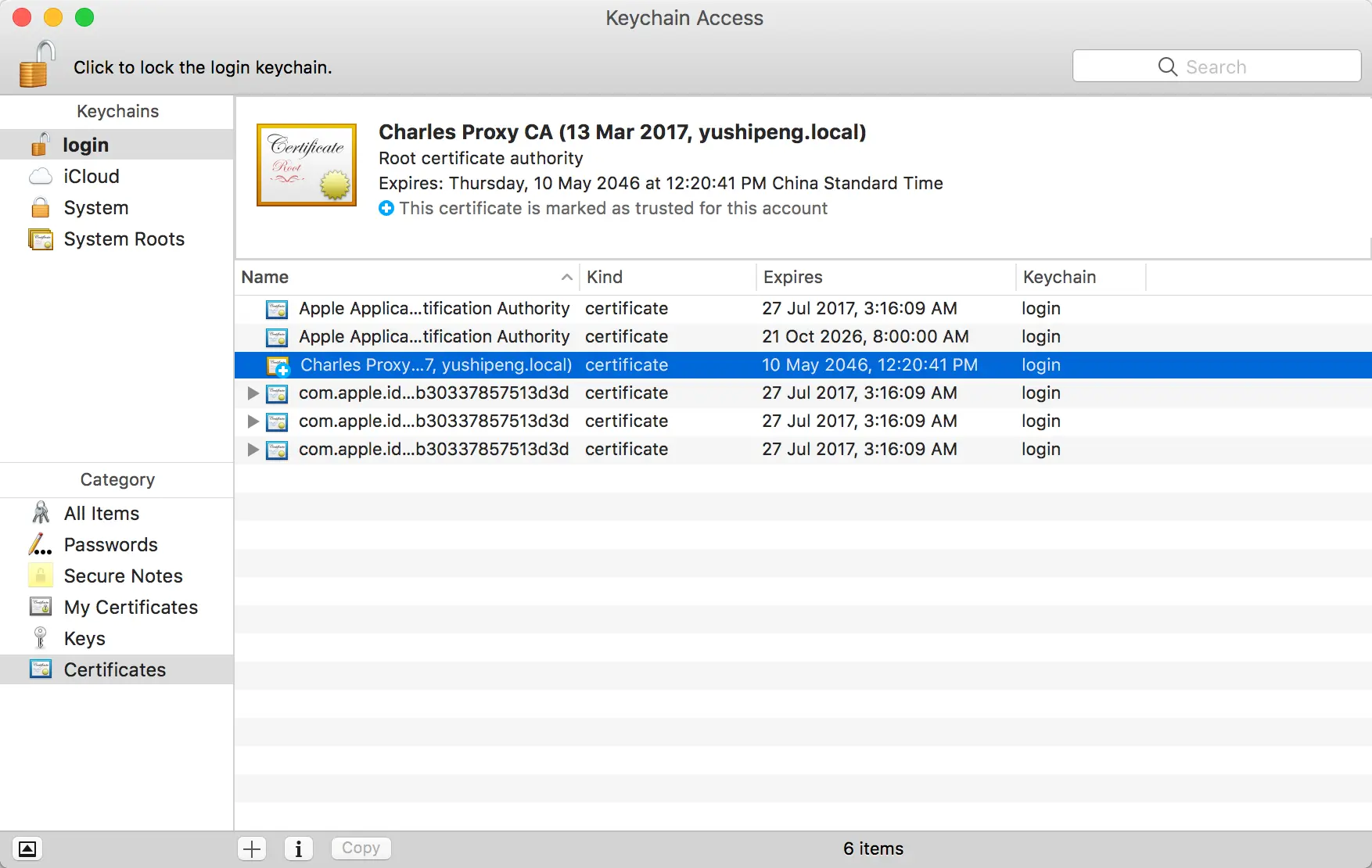This screenshot has width=1372, height=868.
Task: Click 'This certificate is marked as trusted' text
Action: pyautogui.click(x=613, y=208)
